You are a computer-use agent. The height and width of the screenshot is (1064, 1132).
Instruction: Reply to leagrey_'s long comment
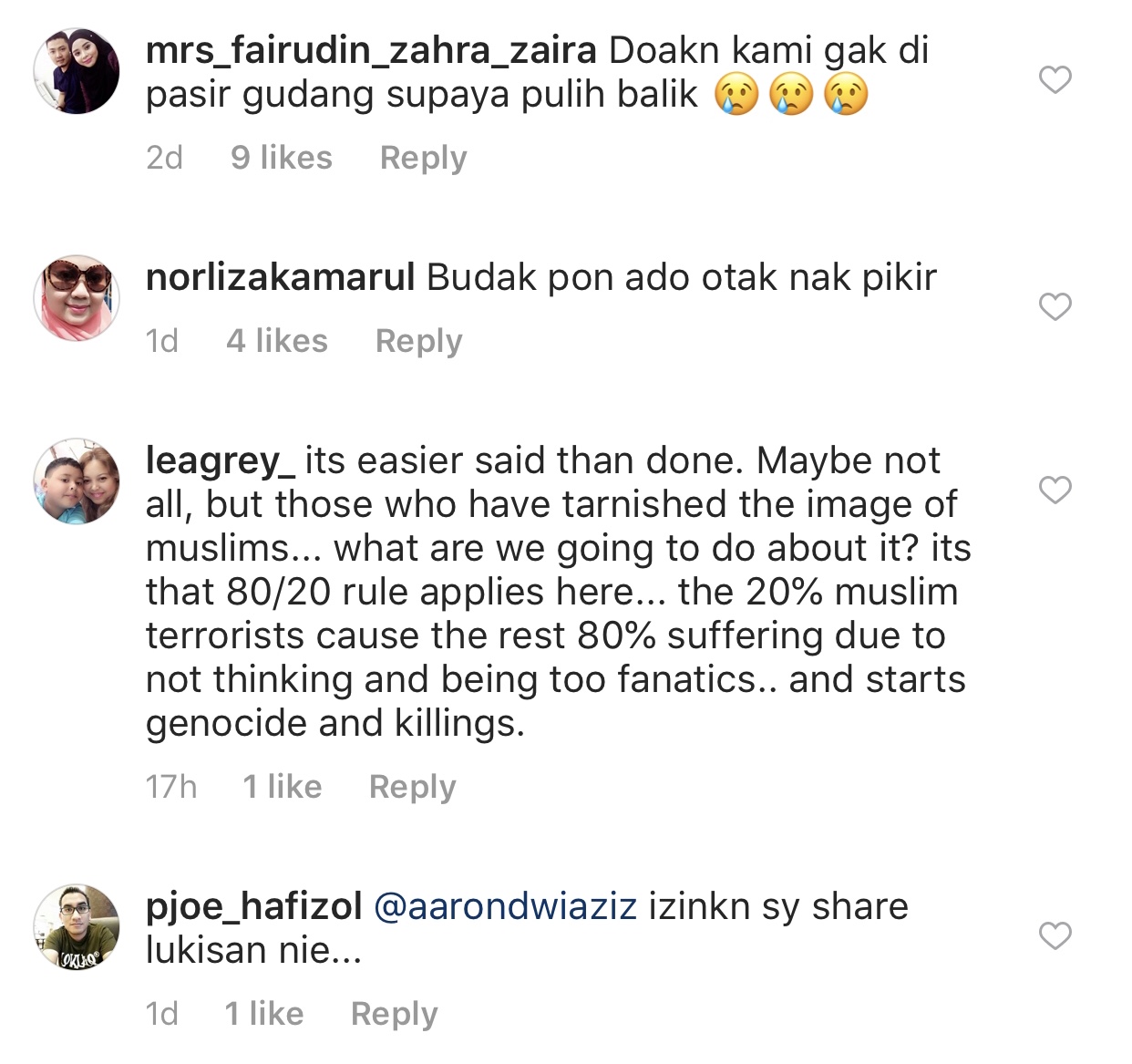(412, 787)
